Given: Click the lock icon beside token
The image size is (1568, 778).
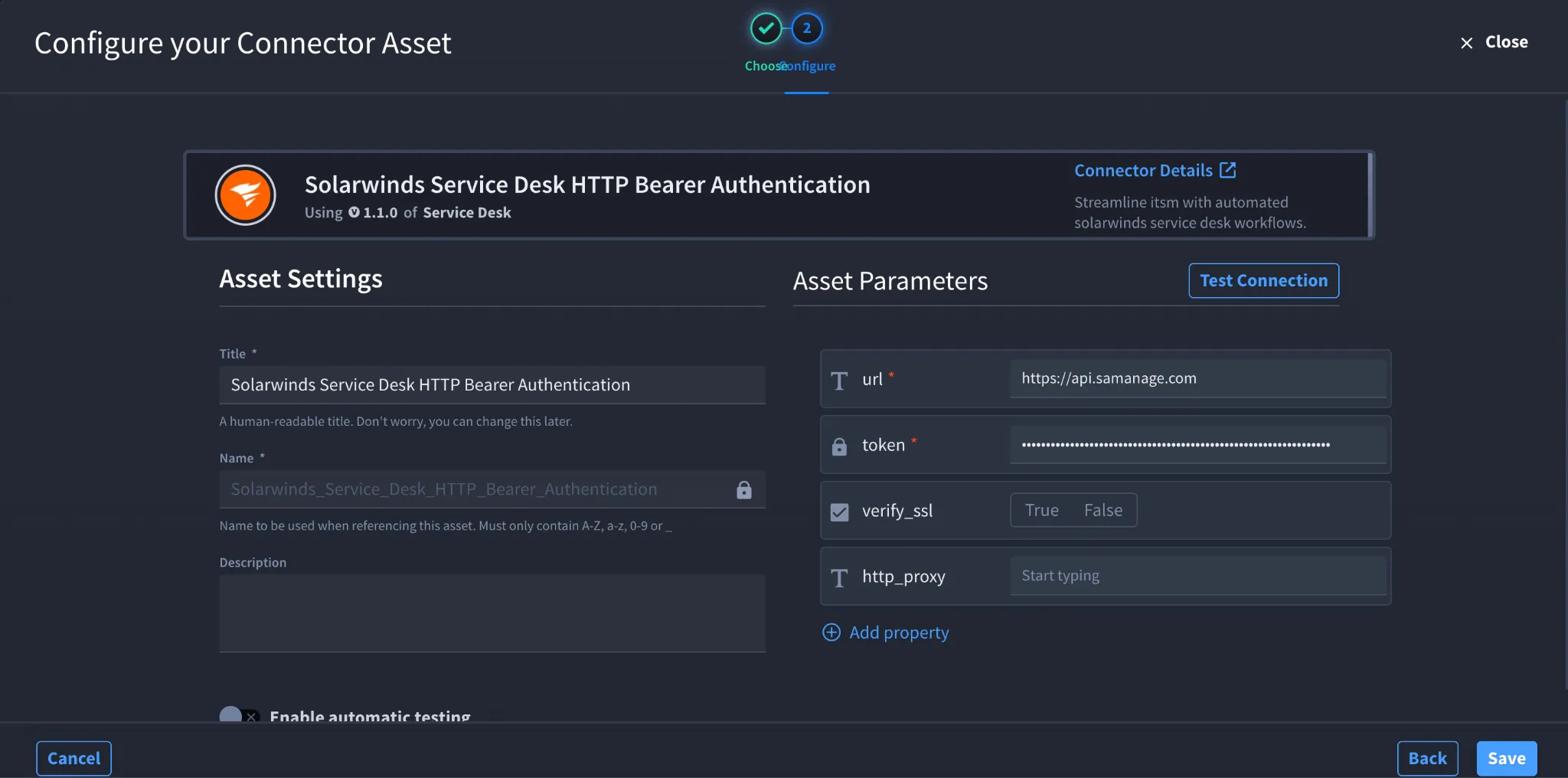Looking at the screenshot, I should pyautogui.click(x=839, y=446).
